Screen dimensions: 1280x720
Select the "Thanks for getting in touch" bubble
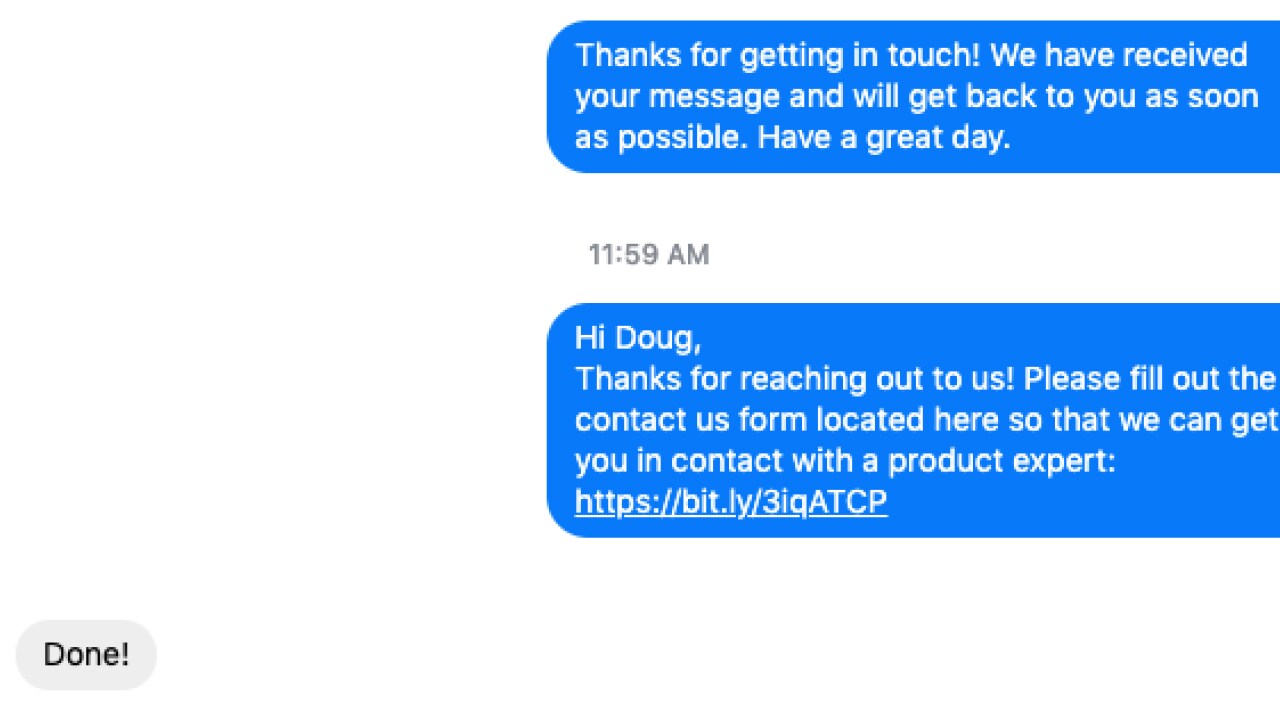click(x=913, y=96)
